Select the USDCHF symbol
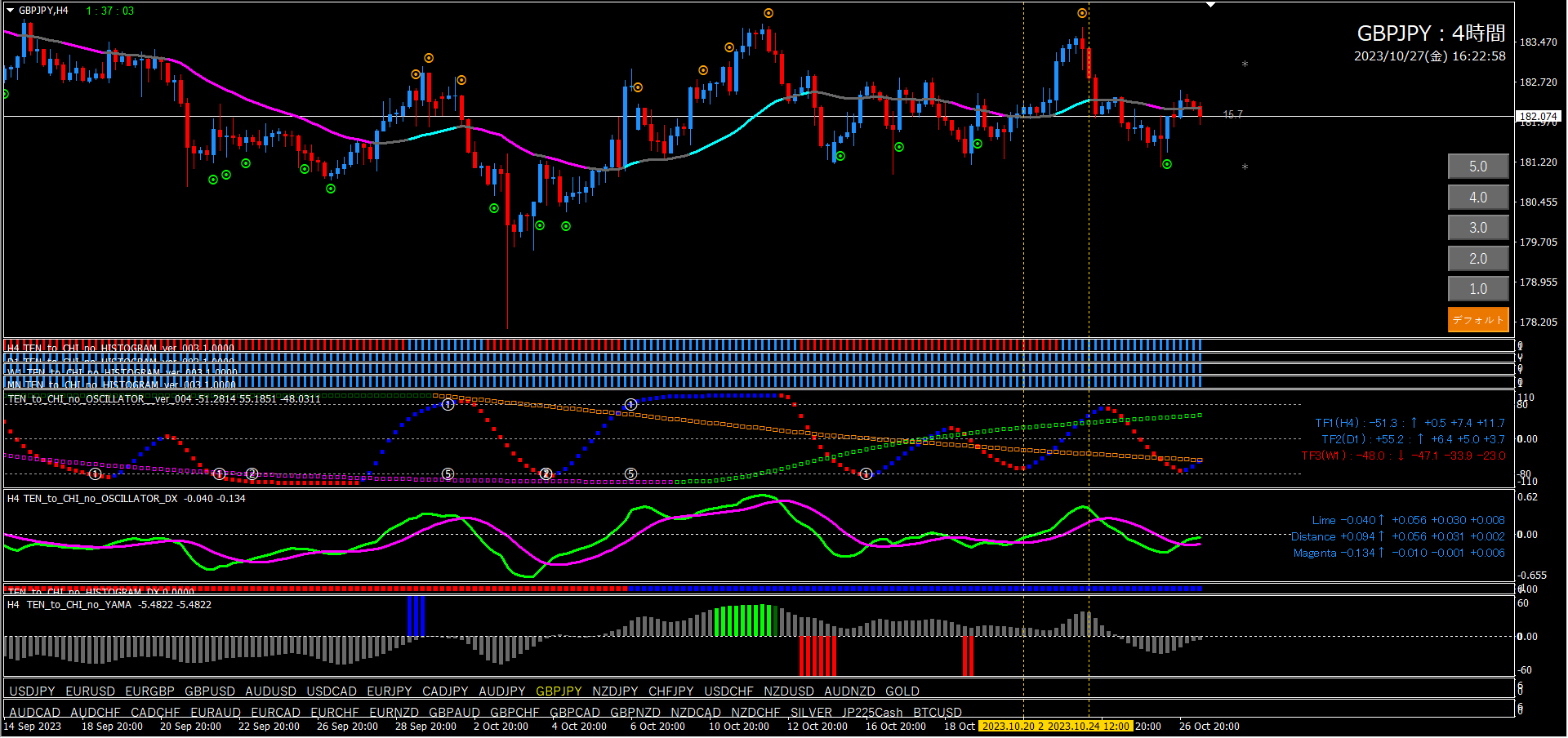Screen dimensions: 1568x738 coord(729,691)
